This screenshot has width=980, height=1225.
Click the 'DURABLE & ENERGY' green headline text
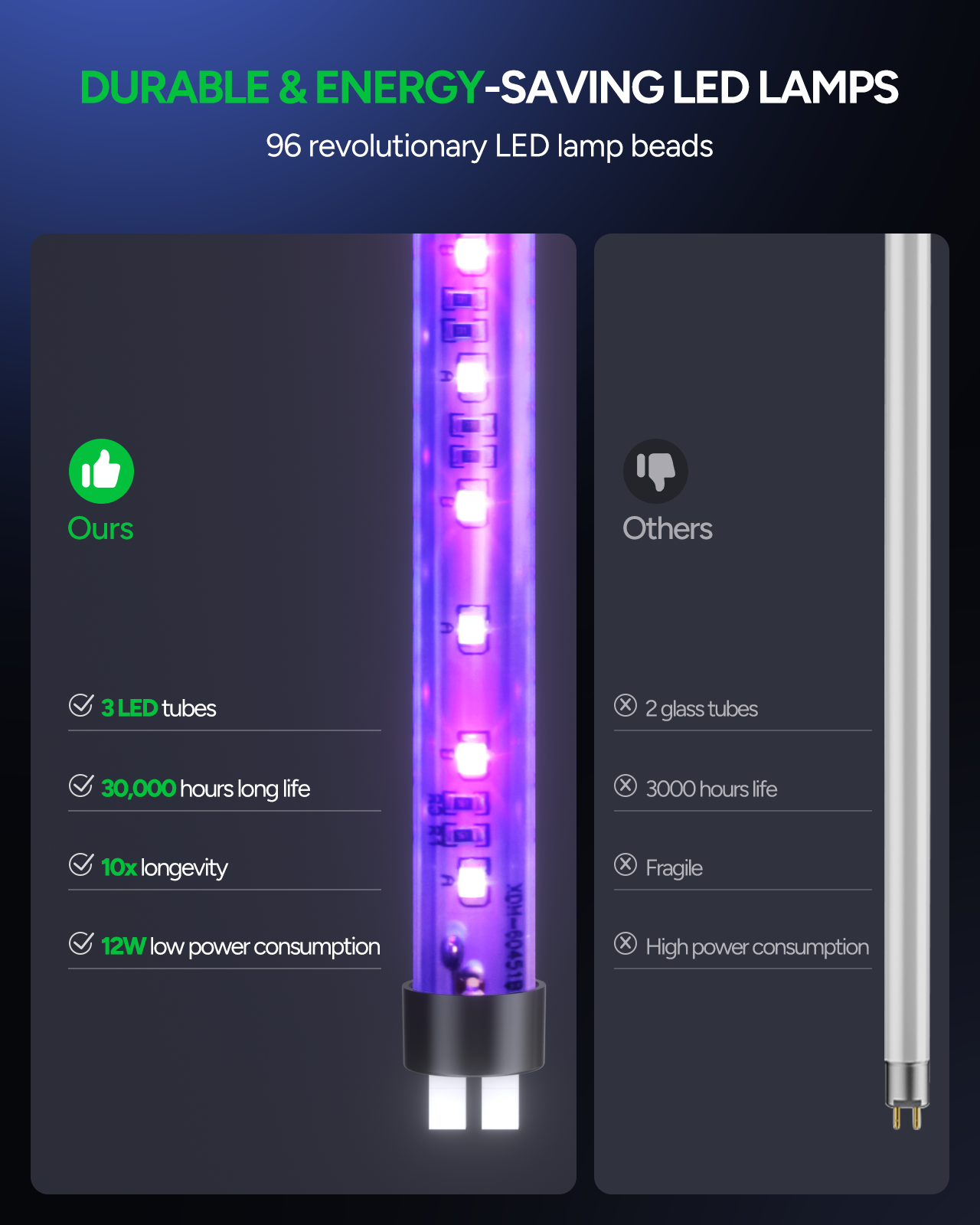pyautogui.click(x=282, y=87)
